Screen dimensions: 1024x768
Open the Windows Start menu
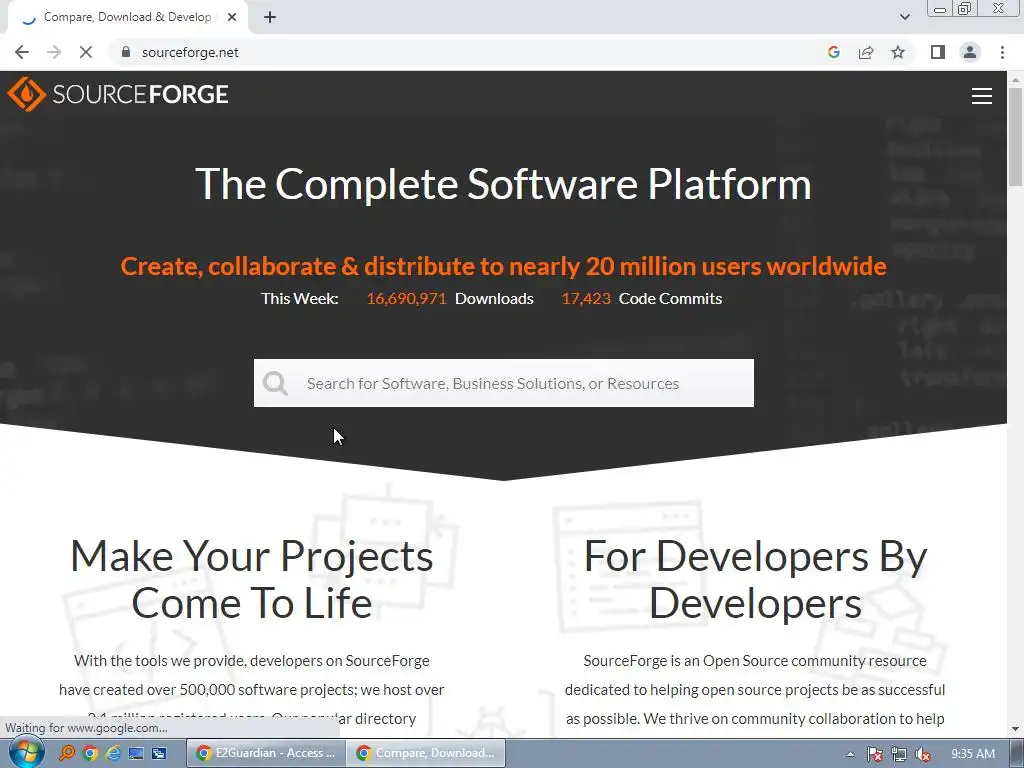click(x=26, y=753)
